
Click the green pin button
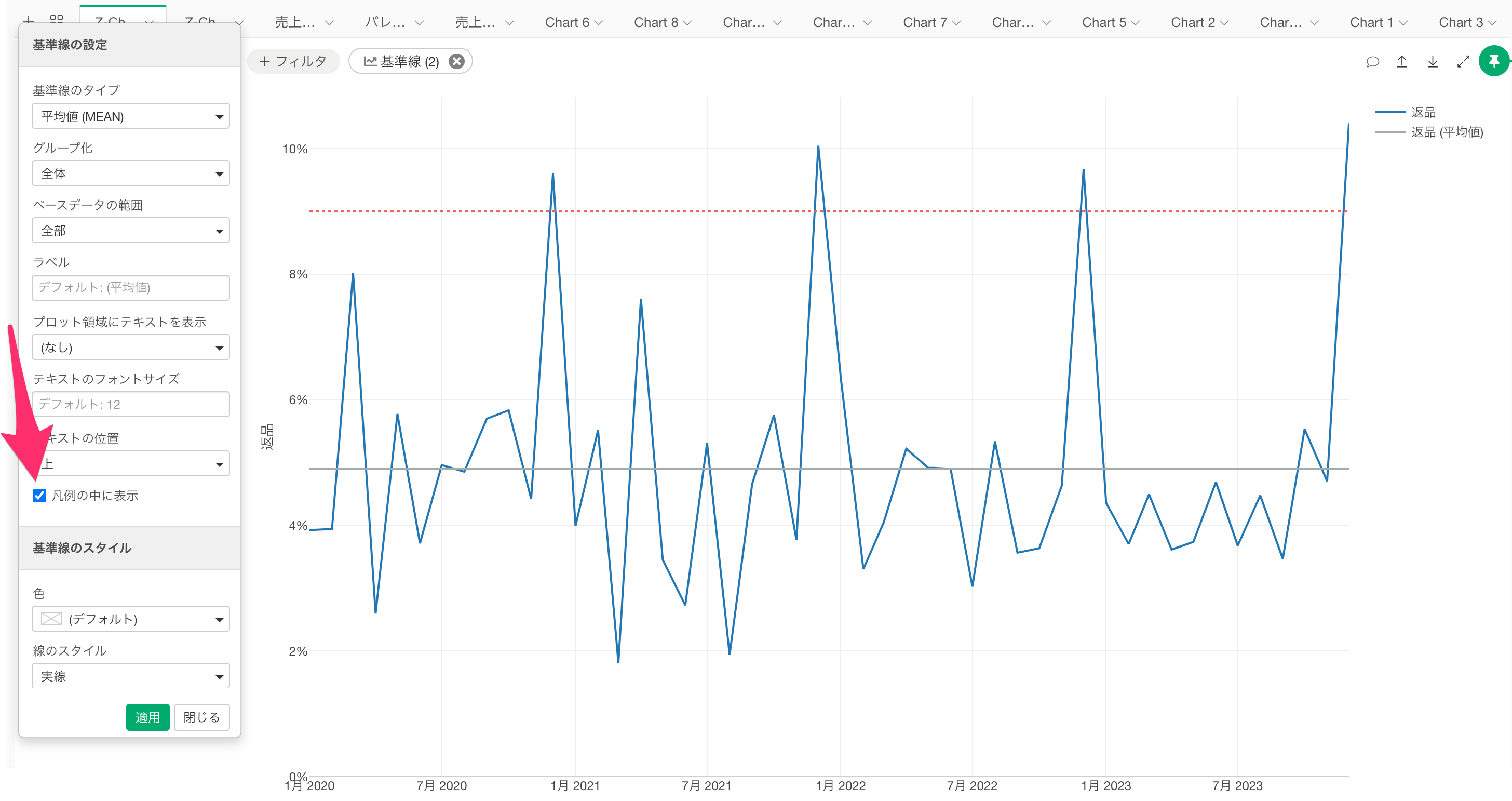(1494, 61)
